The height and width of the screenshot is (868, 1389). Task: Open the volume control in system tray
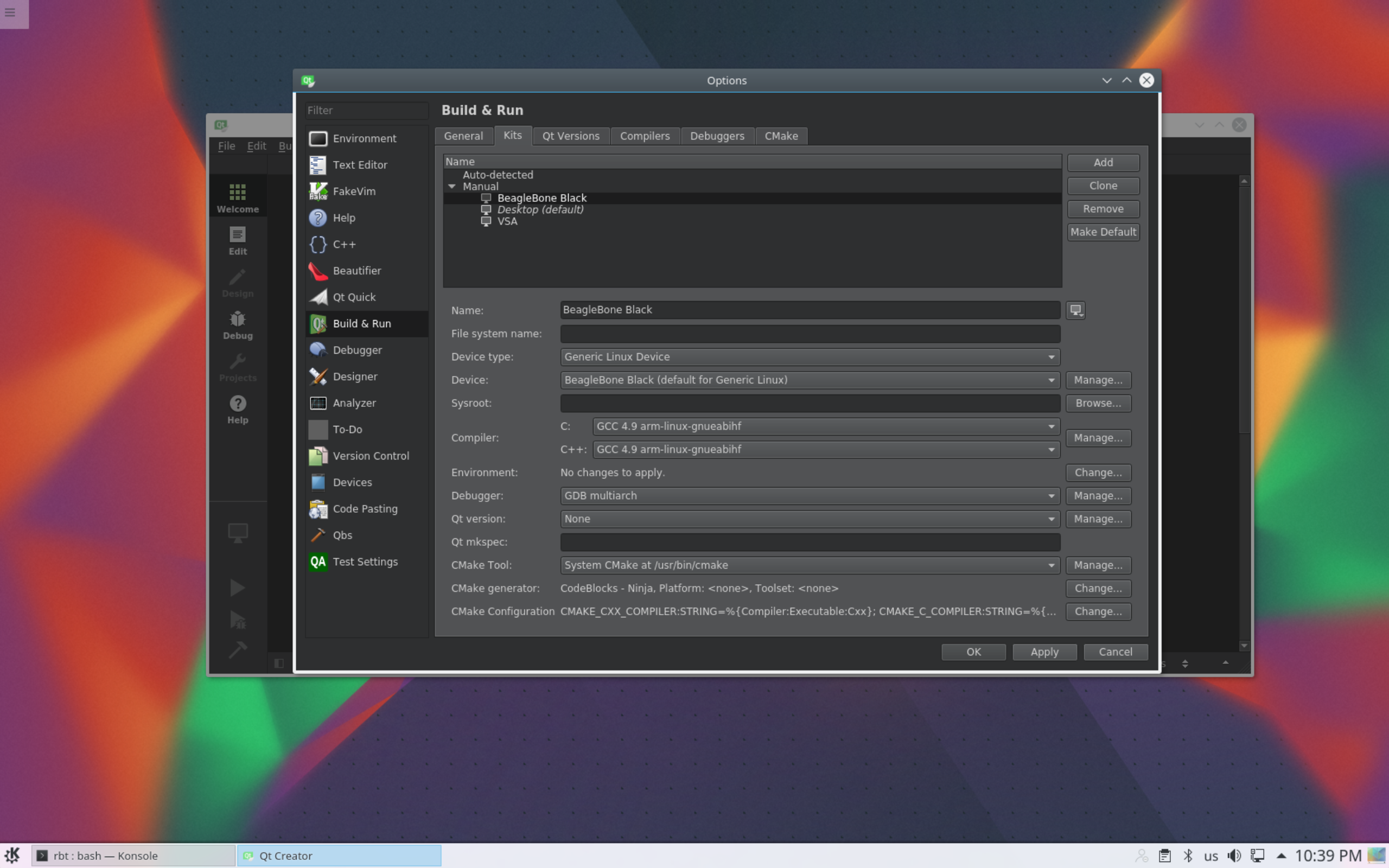(x=1233, y=856)
